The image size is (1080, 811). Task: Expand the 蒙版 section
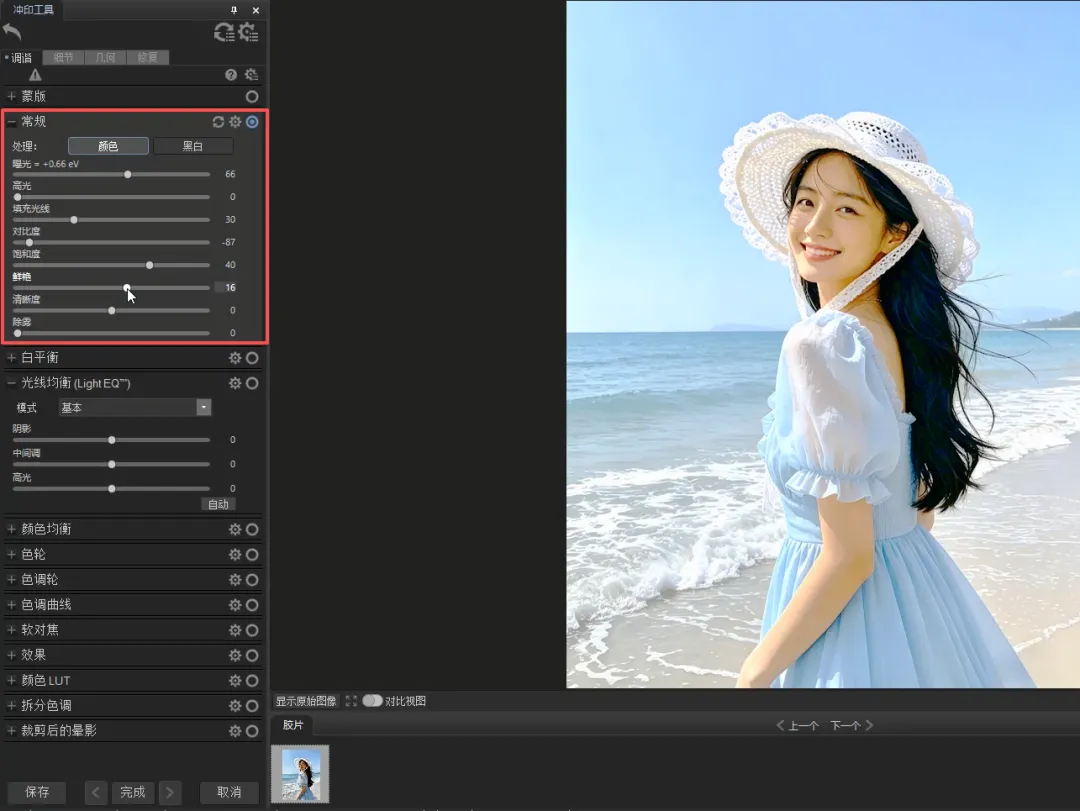(x=11, y=96)
